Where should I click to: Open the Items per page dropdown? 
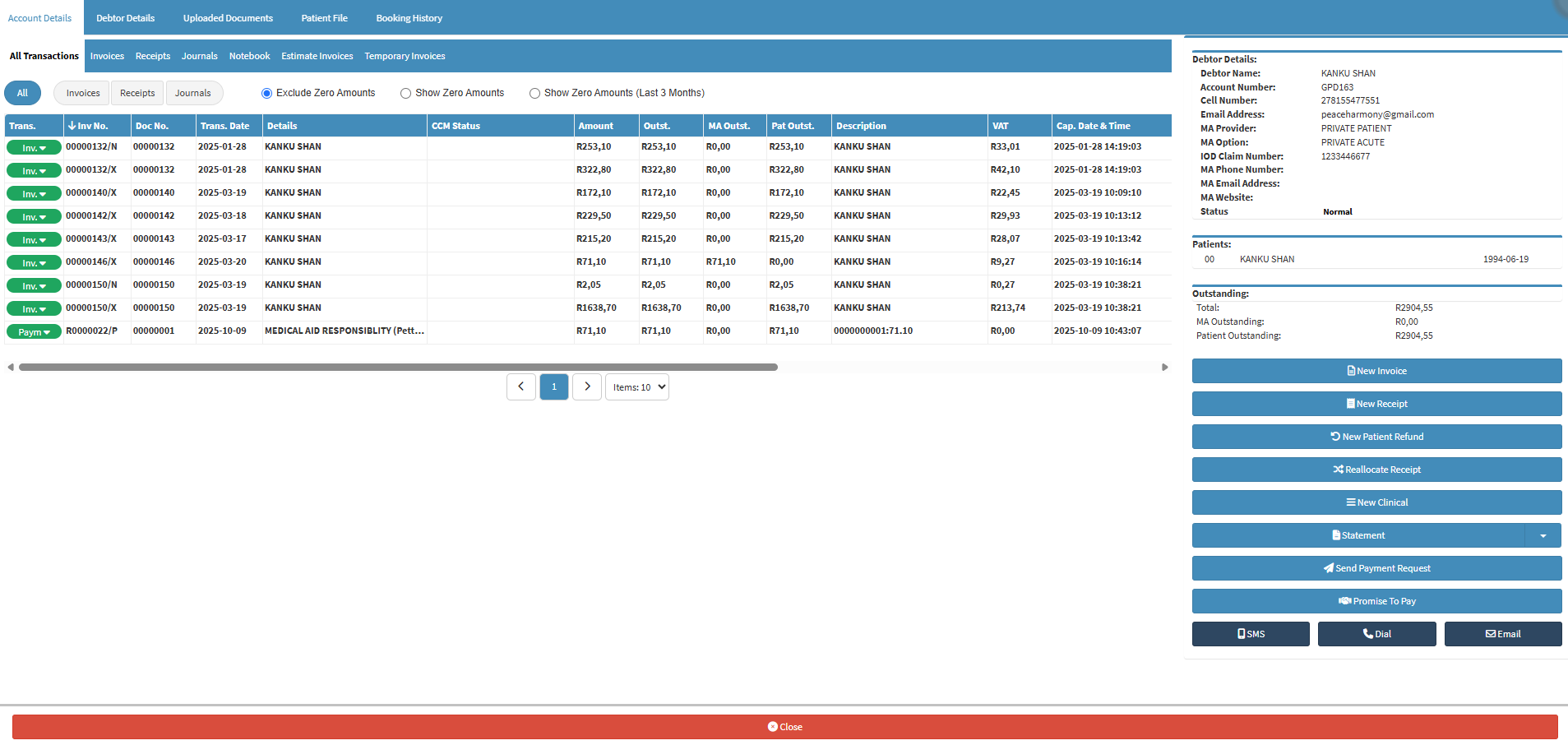pyautogui.click(x=637, y=387)
